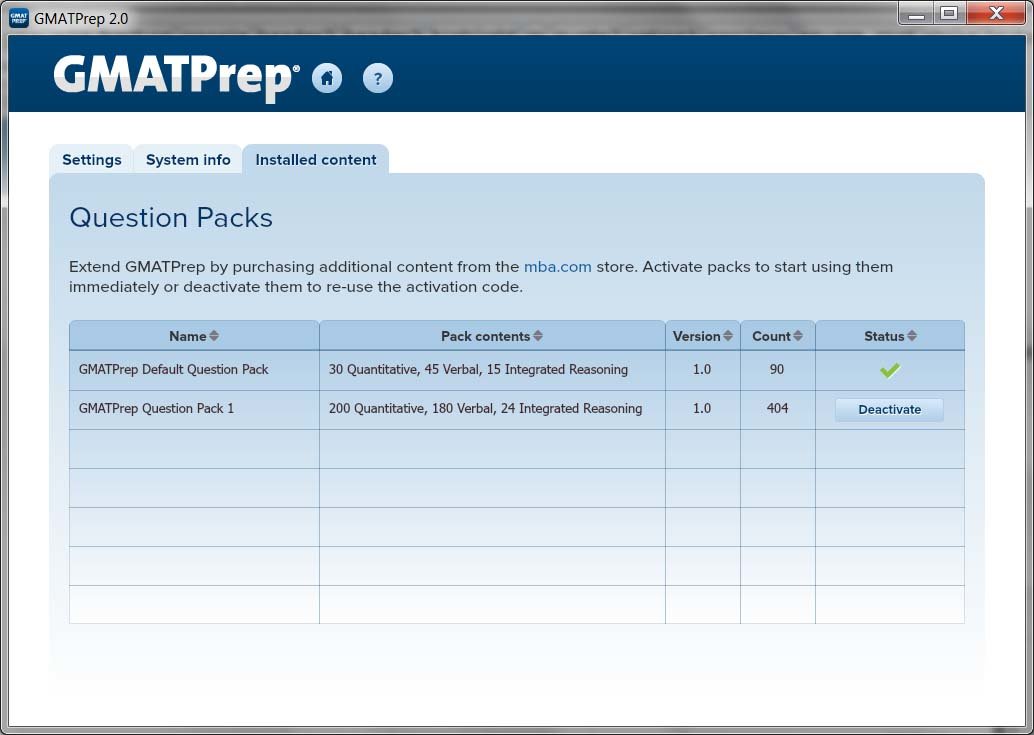The height and width of the screenshot is (735, 1034).
Task: Click green checkmark status of Default Pack
Action: 889,370
